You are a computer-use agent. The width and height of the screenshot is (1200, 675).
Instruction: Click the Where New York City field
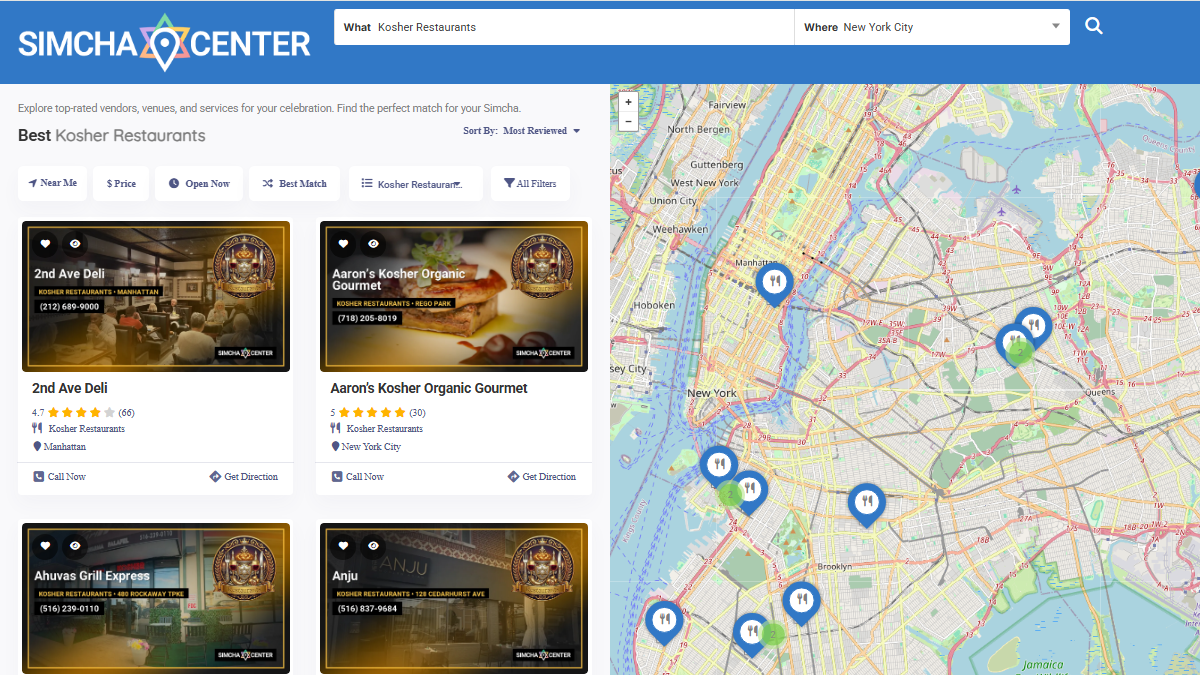pyautogui.click(x=932, y=27)
